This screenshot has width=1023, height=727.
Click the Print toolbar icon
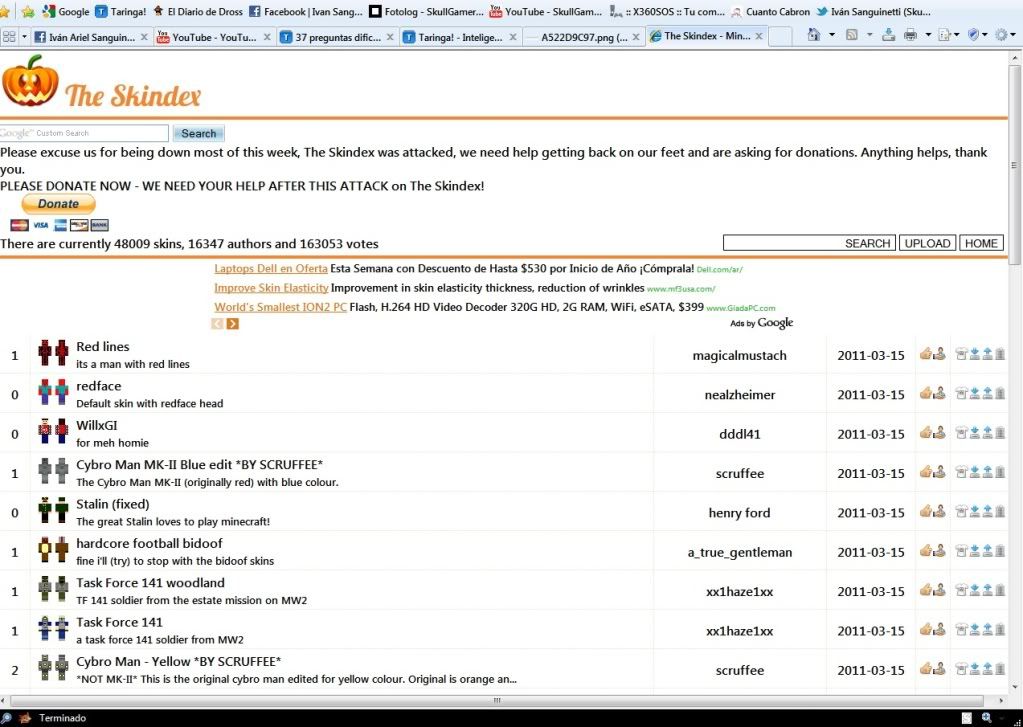pos(910,35)
